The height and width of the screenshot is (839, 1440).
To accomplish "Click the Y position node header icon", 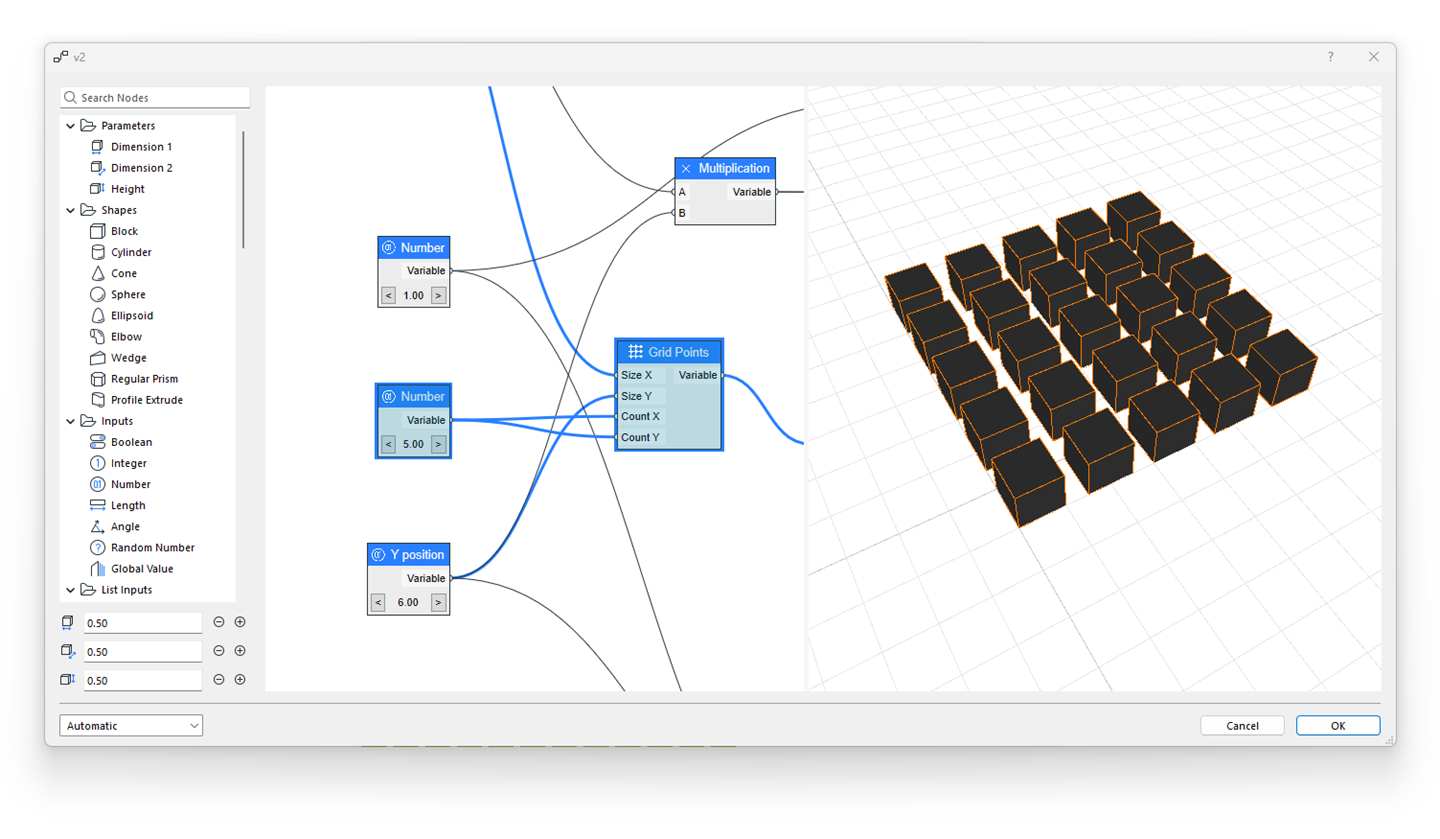I will (378, 554).
